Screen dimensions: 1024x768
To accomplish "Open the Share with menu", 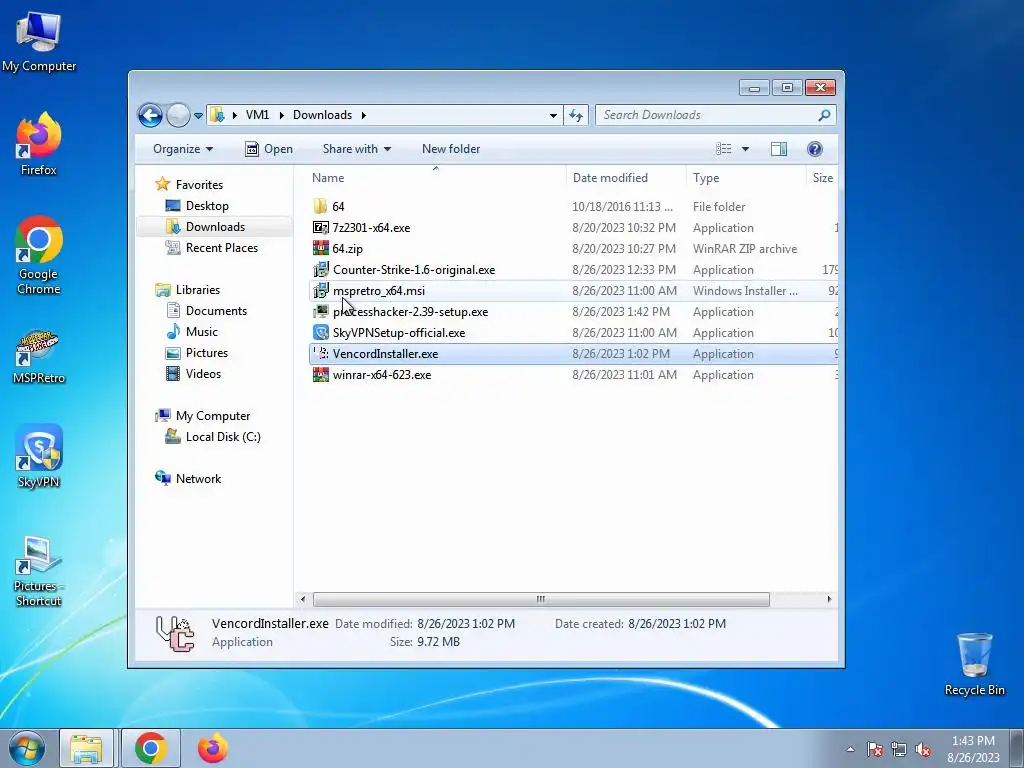I will [x=357, y=149].
